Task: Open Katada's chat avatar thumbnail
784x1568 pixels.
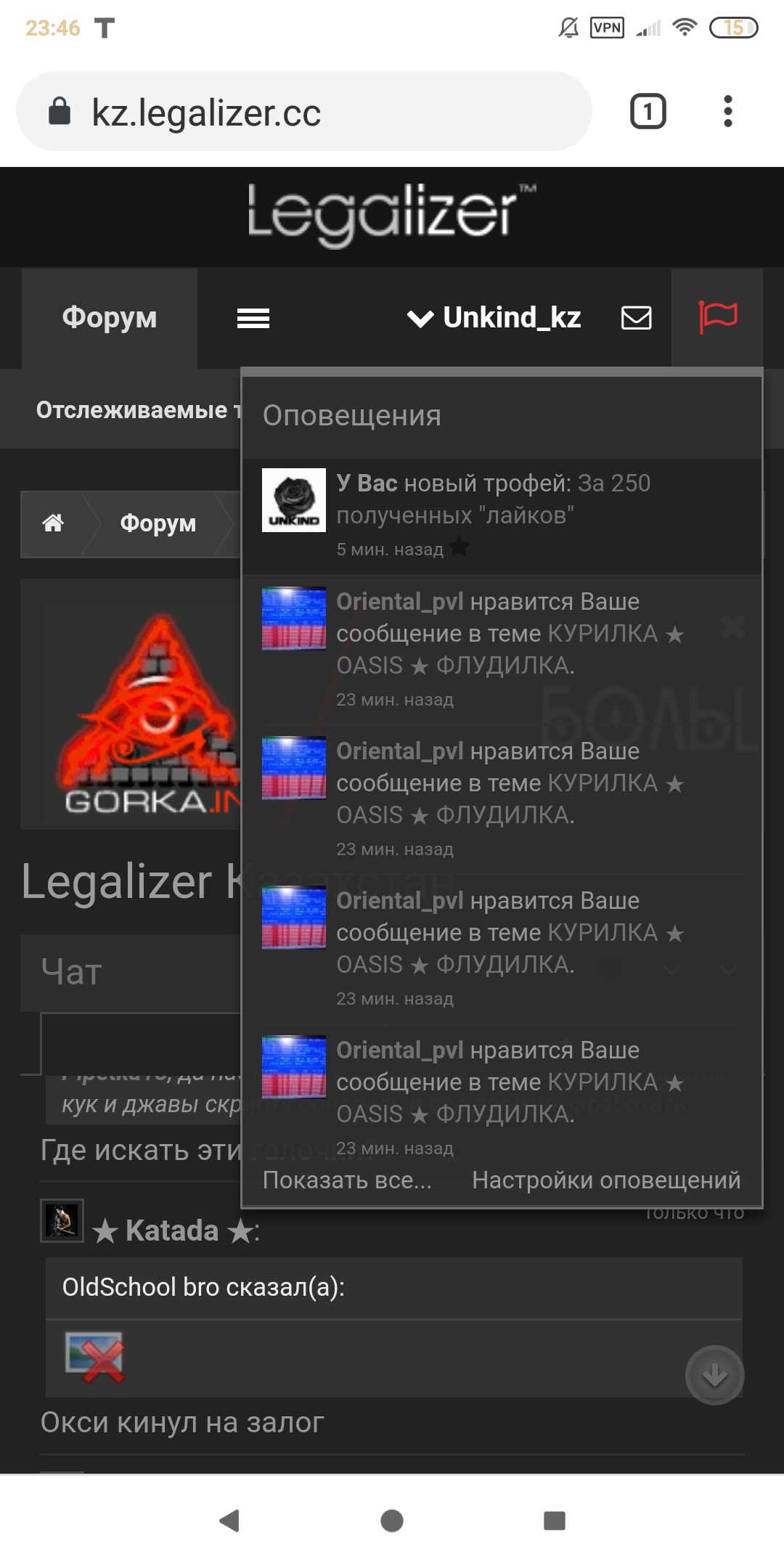Action: click(62, 1221)
